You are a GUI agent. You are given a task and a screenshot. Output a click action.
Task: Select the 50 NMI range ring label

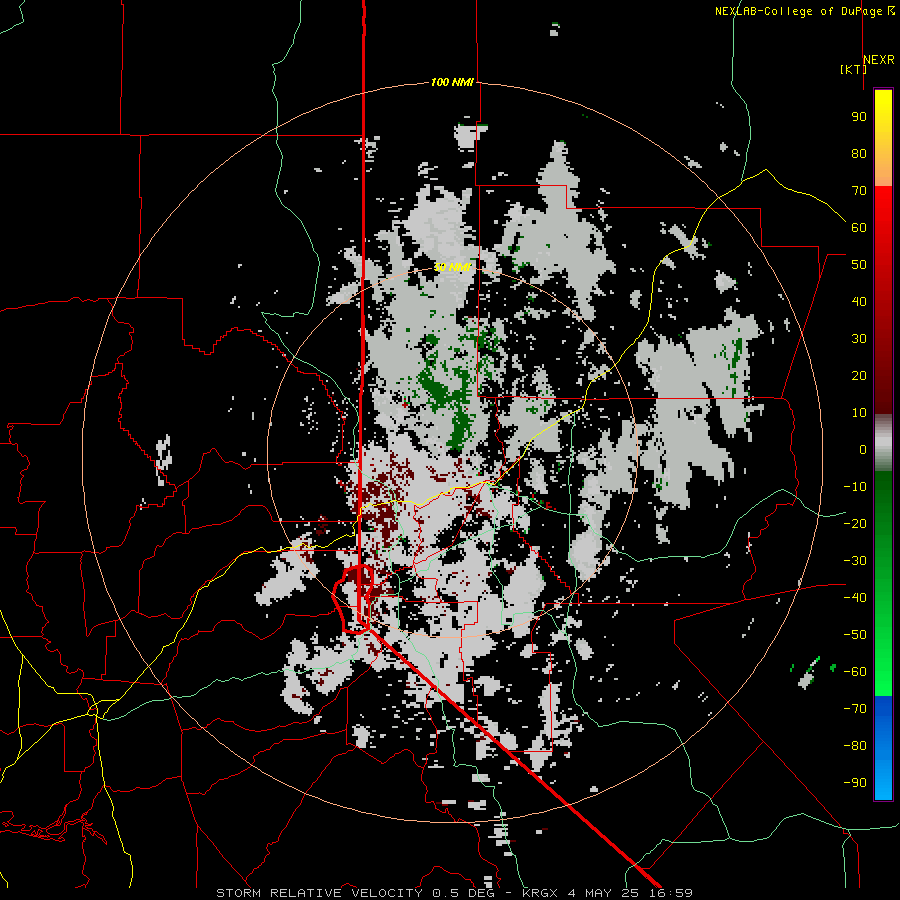pos(452,267)
